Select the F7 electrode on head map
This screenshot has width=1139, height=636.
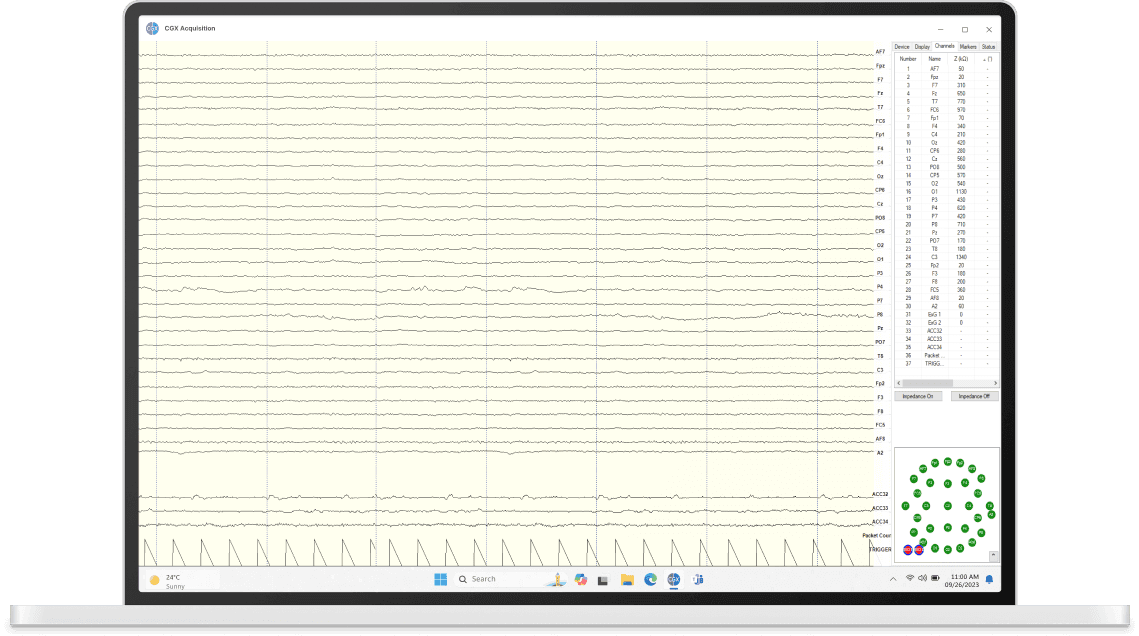click(x=914, y=479)
